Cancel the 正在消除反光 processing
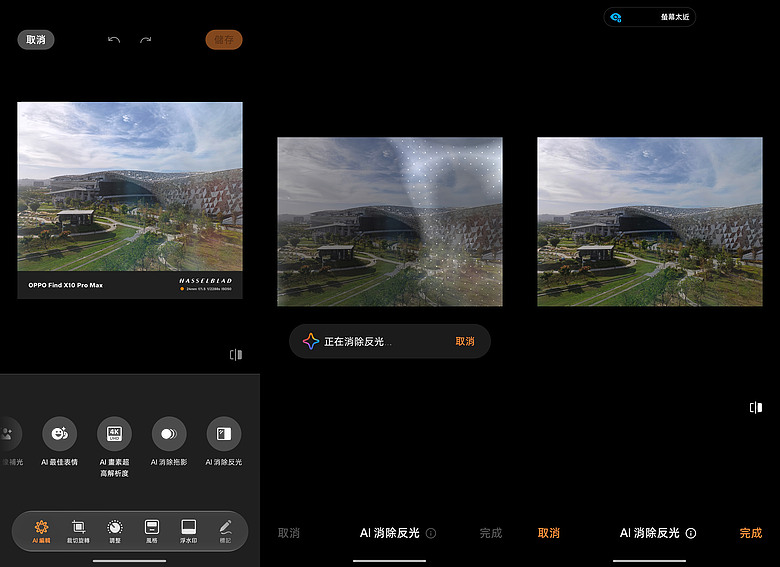This screenshot has height=567, width=780. click(465, 341)
